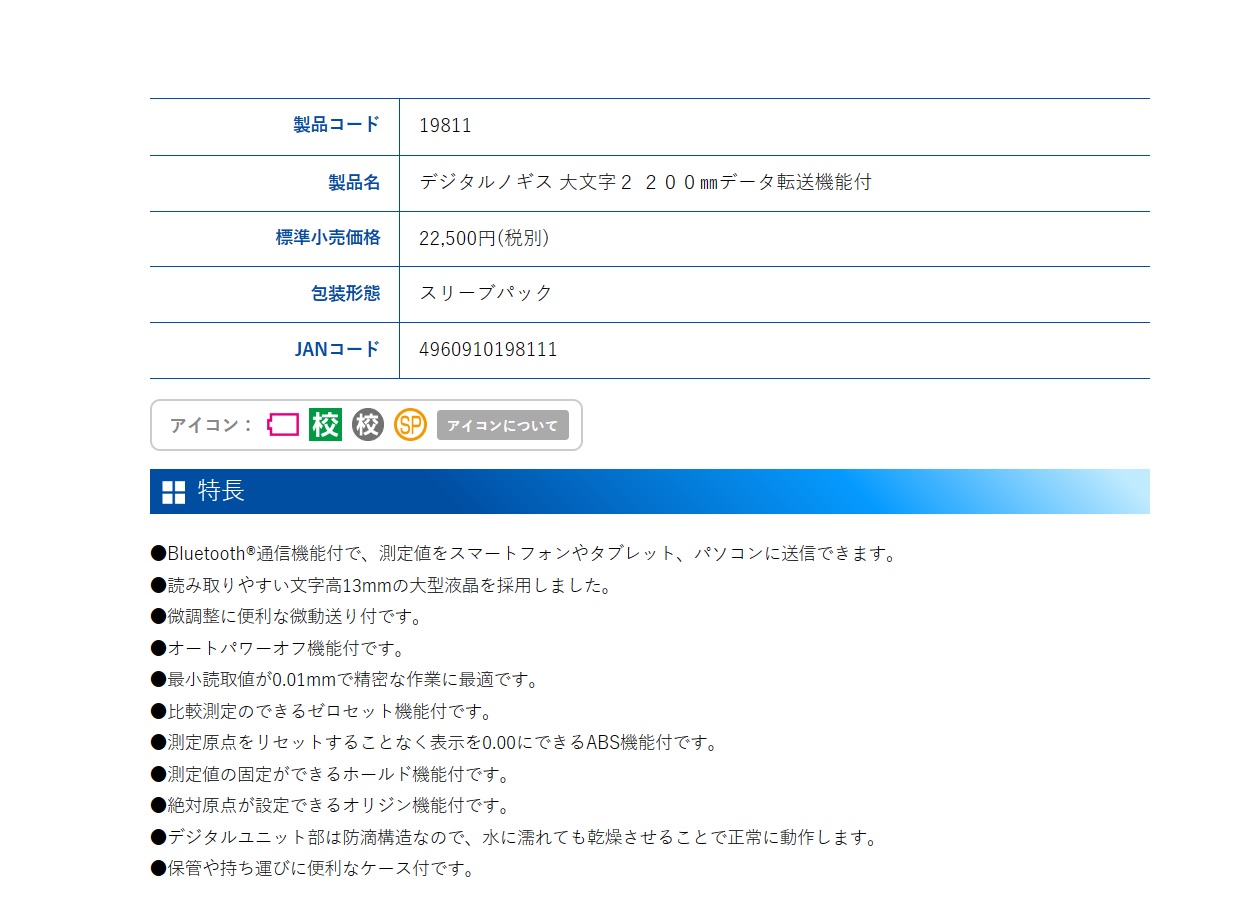Click the Bluetooth通信機能付 feature line
The image size is (1243, 899).
(x=523, y=553)
